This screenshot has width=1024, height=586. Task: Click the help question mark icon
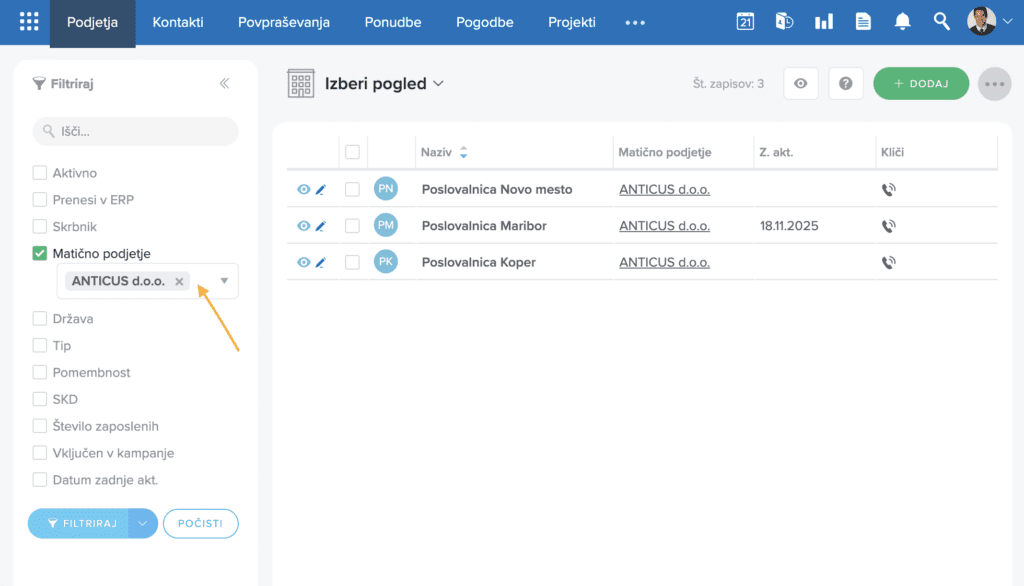845,84
